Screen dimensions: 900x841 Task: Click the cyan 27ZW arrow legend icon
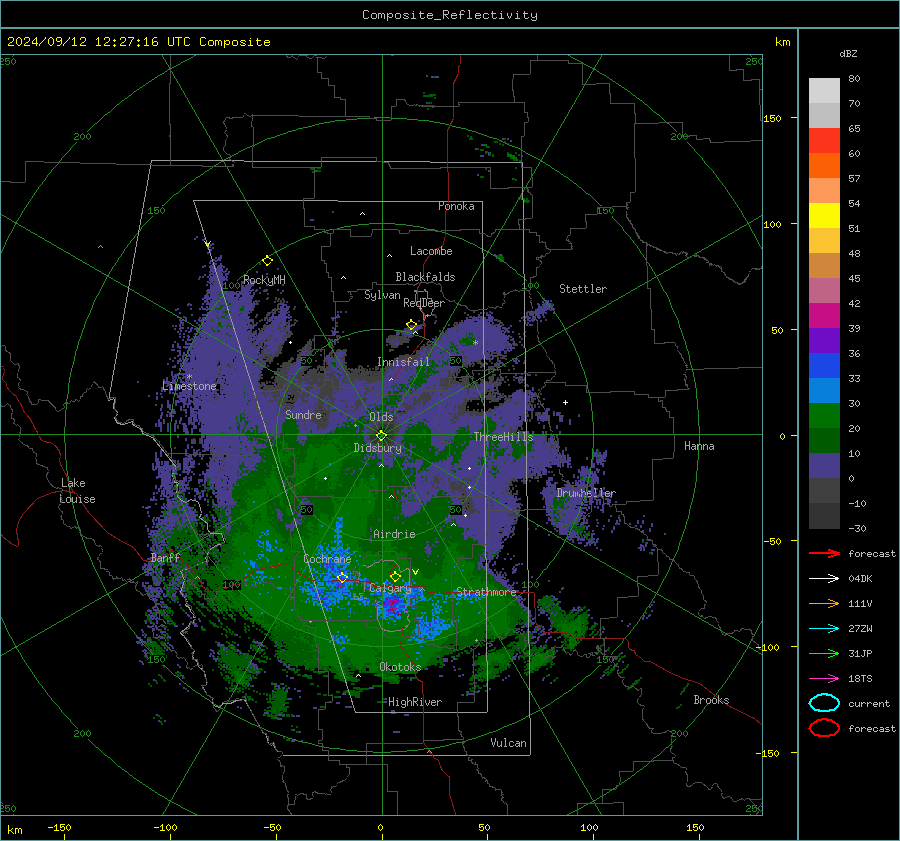click(x=824, y=629)
